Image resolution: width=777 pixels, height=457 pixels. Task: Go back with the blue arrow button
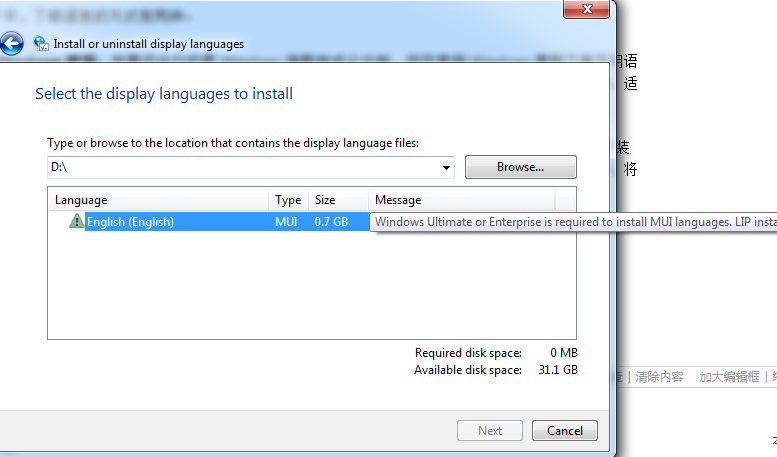tap(11, 44)
